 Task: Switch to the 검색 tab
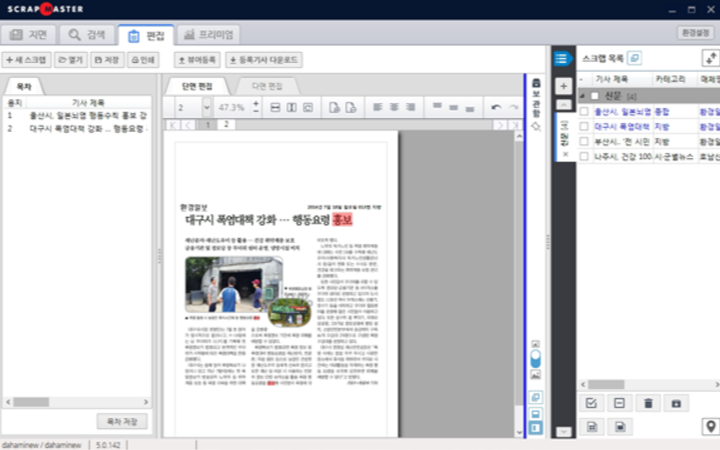[x=87, y=35]
